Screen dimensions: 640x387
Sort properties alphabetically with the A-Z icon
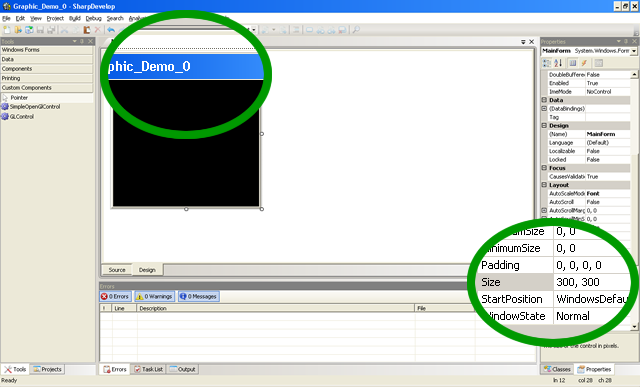click(558, 63)
